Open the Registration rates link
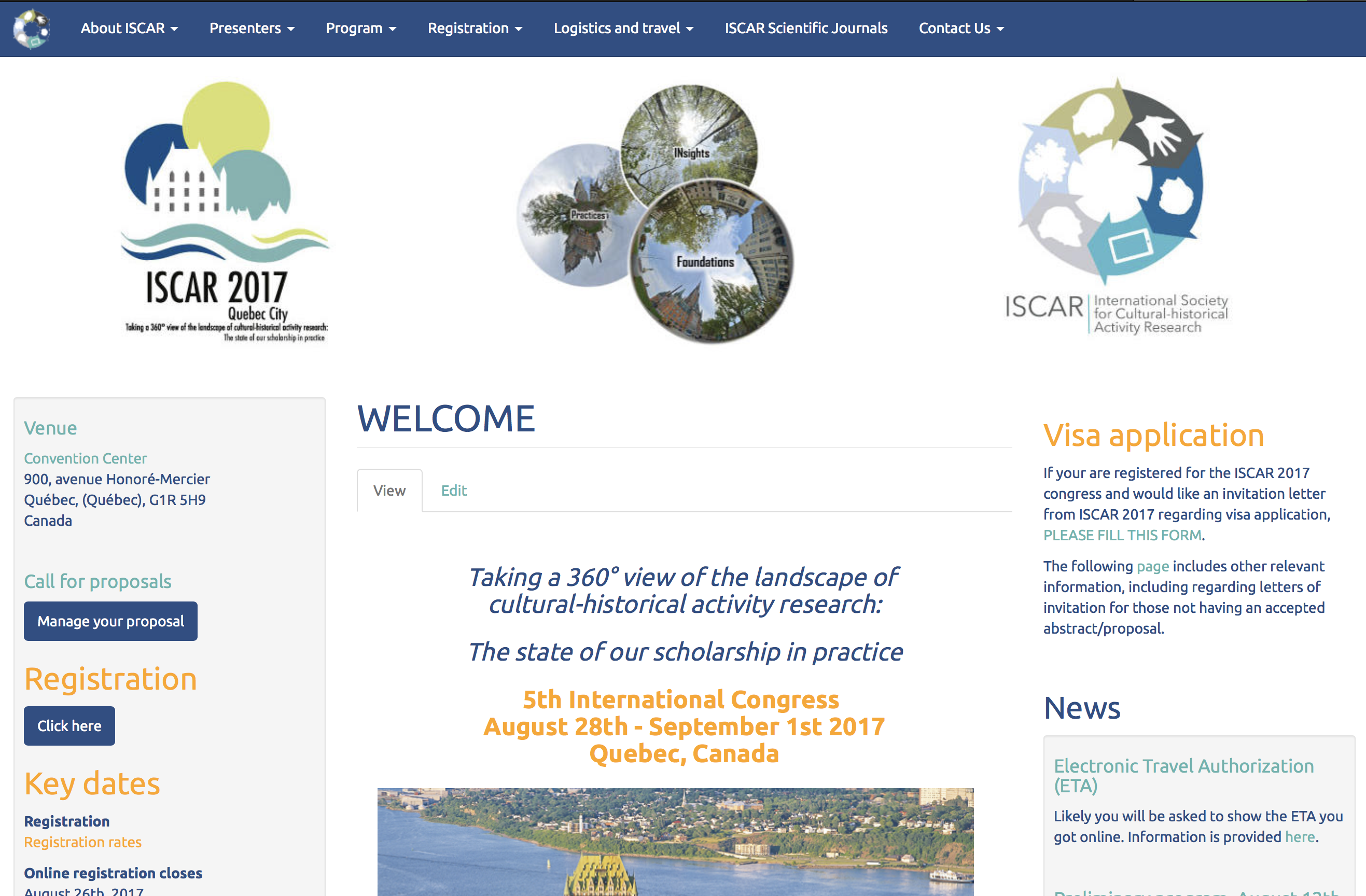The width and height of the screenshot is (1366, 896). 82,842
